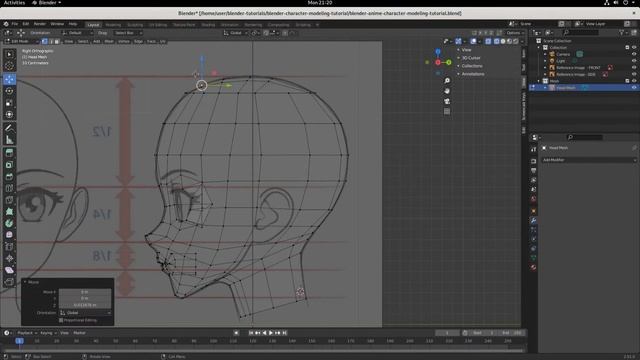Enable face select mode
The height and width of the screenshot is (360, 640).
[x=57, y=41]
